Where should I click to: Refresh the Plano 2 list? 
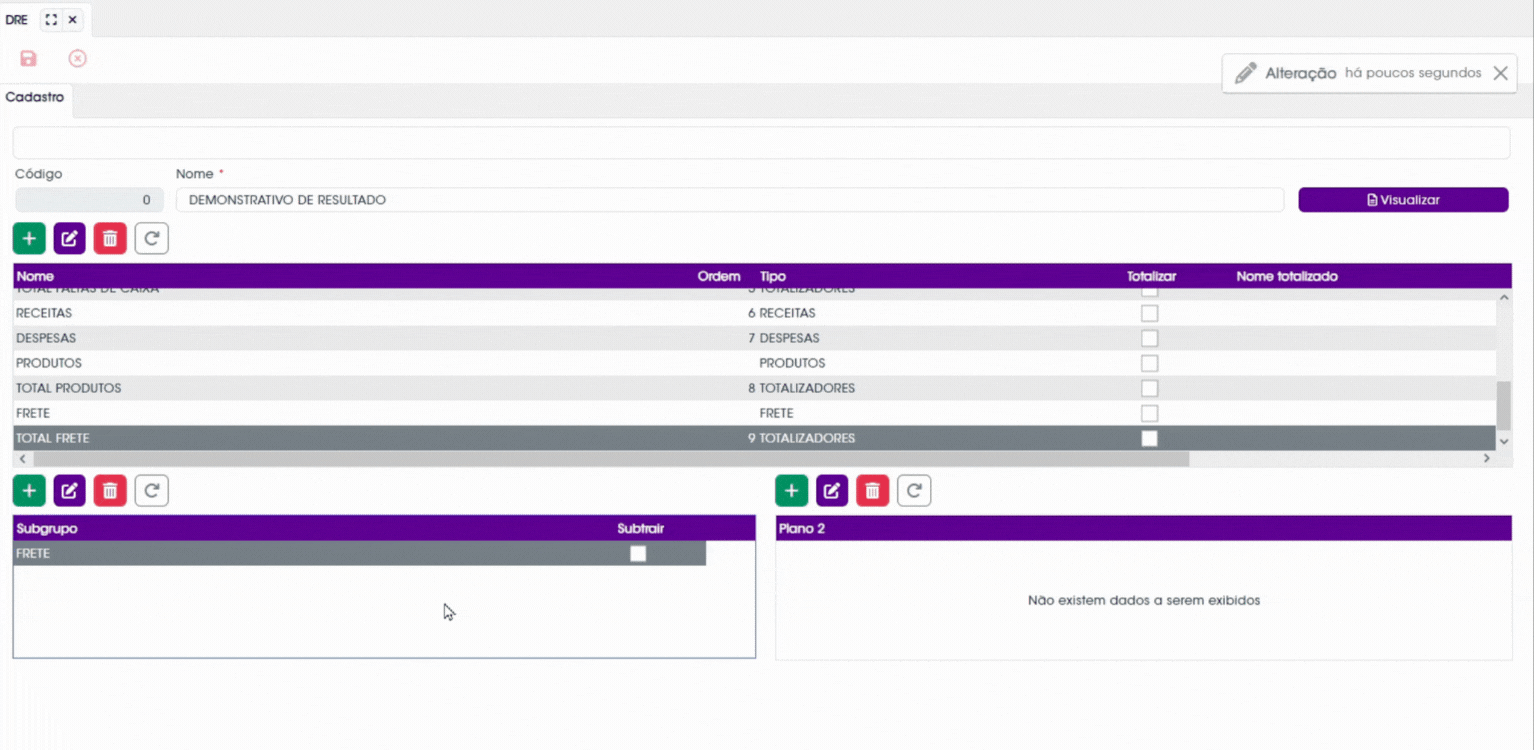[914, 490]
